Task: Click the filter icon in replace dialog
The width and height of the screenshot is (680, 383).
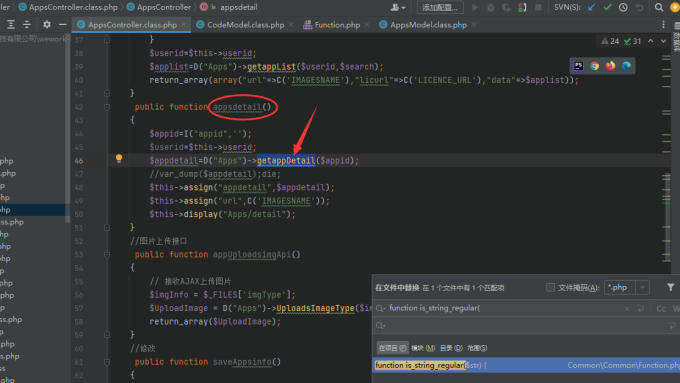Action: (x=670, y=287)
